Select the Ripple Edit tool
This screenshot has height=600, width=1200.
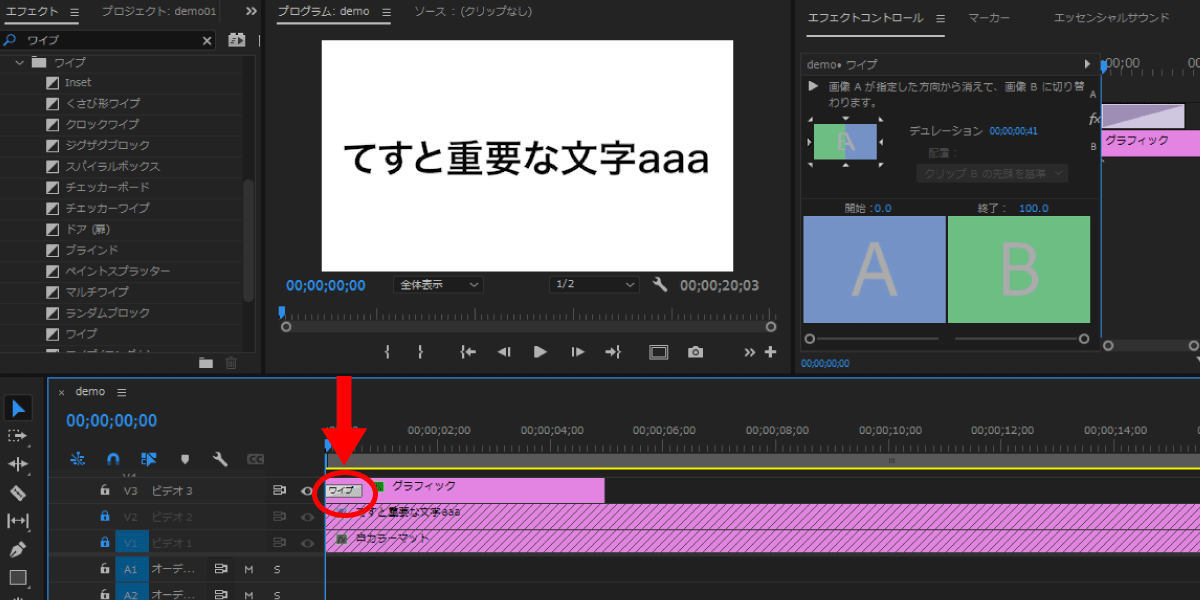click(x=18, y=464)
